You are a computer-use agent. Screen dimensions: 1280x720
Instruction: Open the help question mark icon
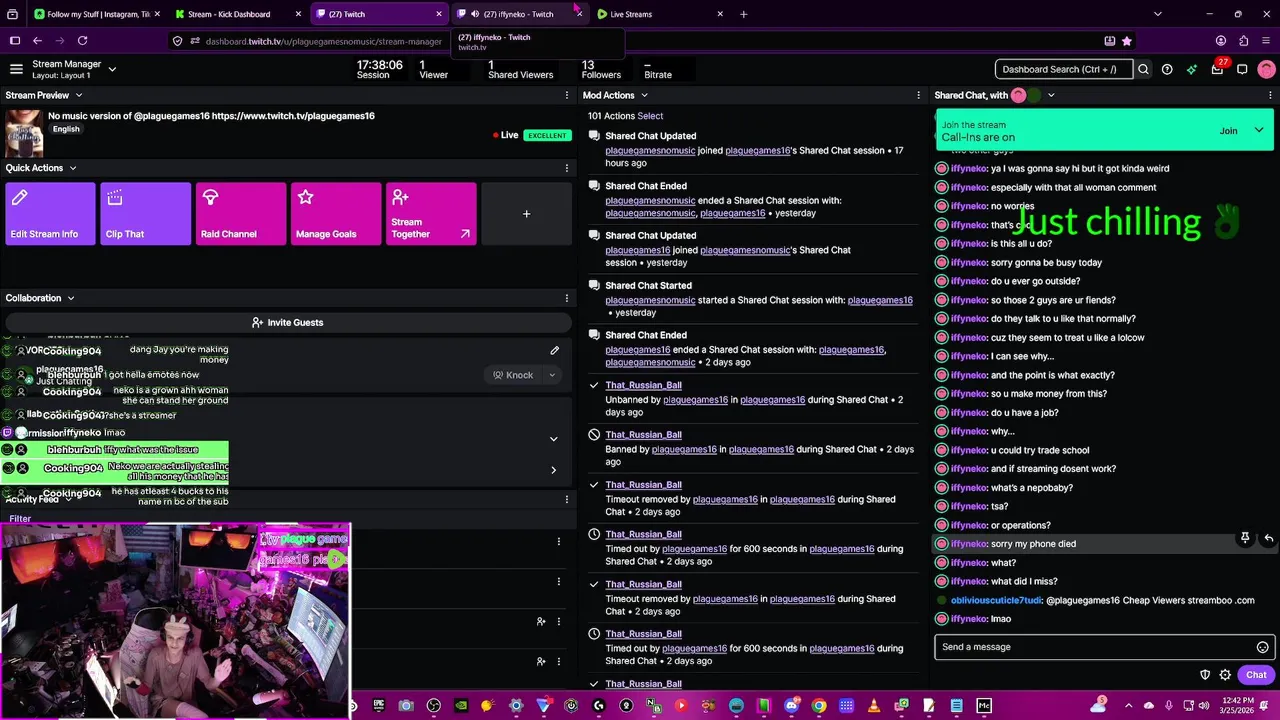pyautogui.click(x=1167, y=69)
